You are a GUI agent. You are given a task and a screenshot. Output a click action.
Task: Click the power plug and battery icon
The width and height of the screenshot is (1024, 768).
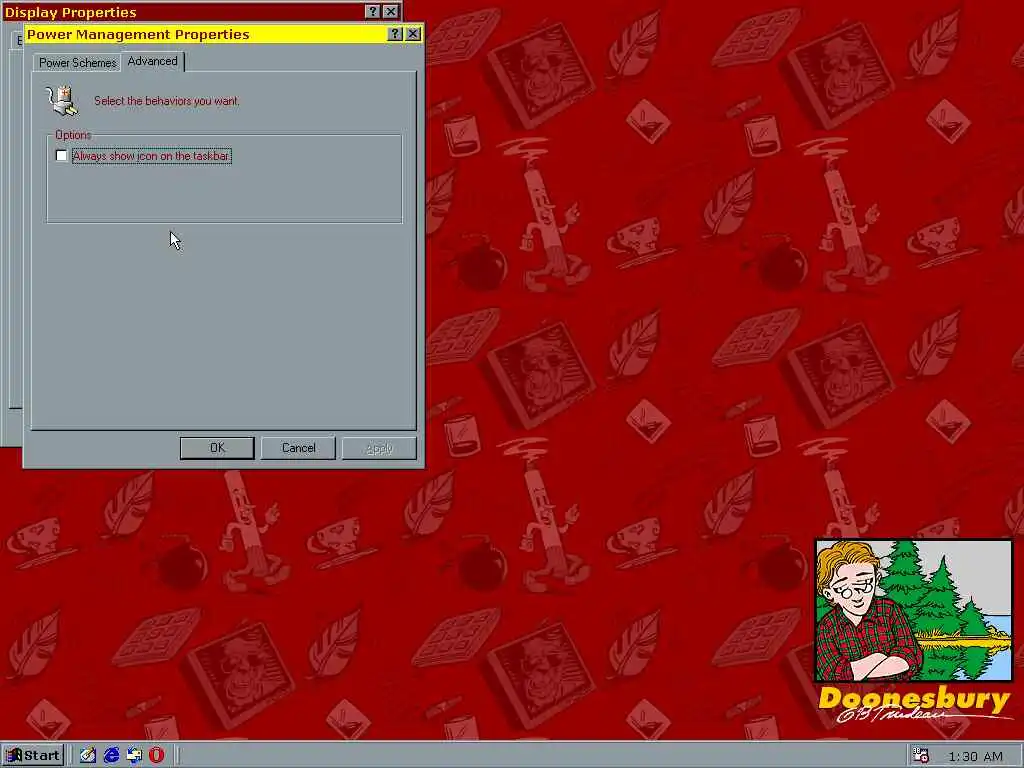(62, 101)
